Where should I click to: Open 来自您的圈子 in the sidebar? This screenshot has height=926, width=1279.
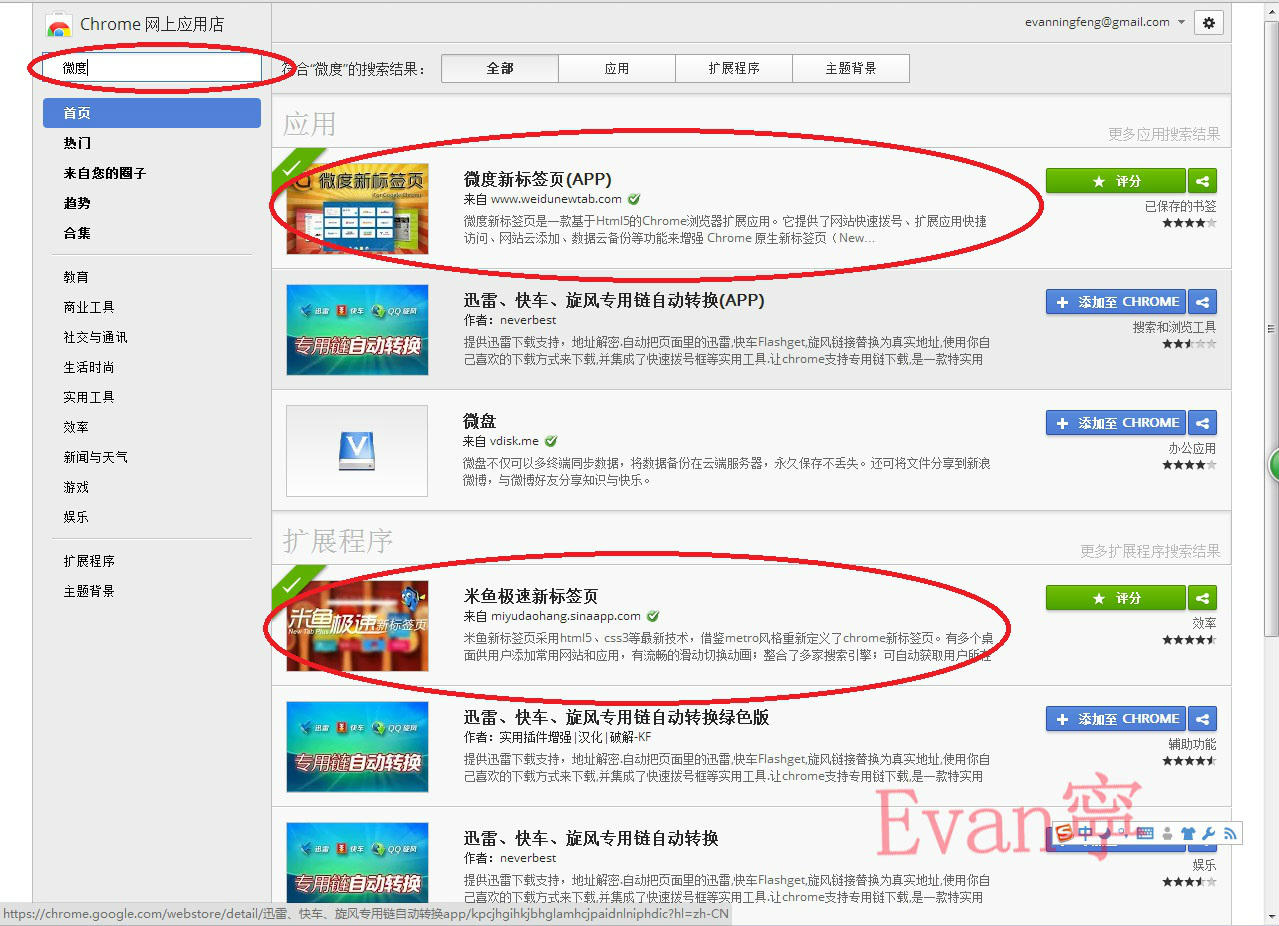pyautogui.click(x=105, y=173)
